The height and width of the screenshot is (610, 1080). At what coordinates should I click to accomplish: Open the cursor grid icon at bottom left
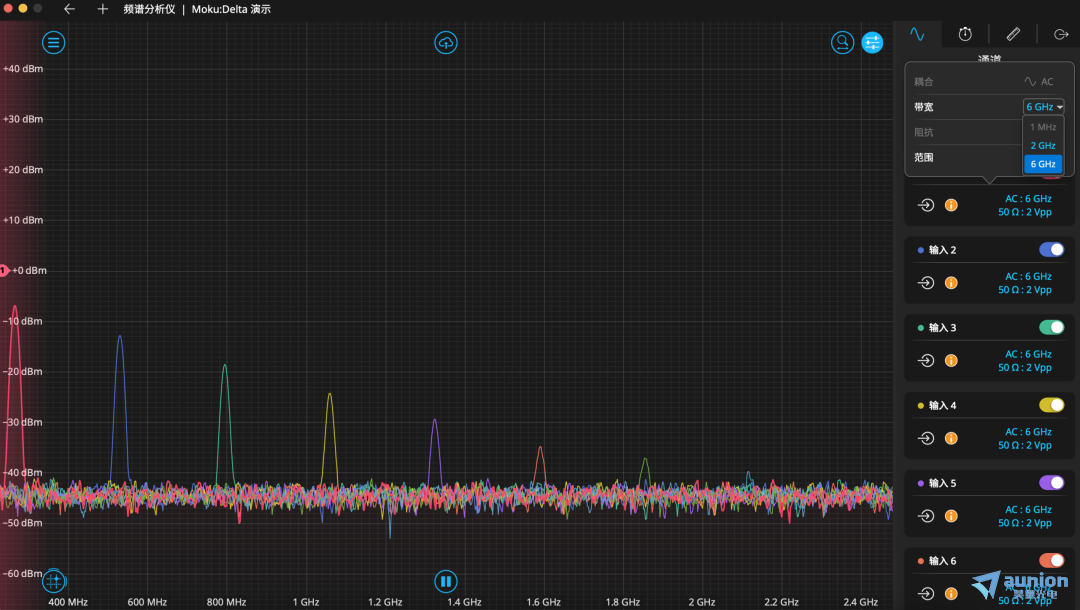(x=53, y=580)
